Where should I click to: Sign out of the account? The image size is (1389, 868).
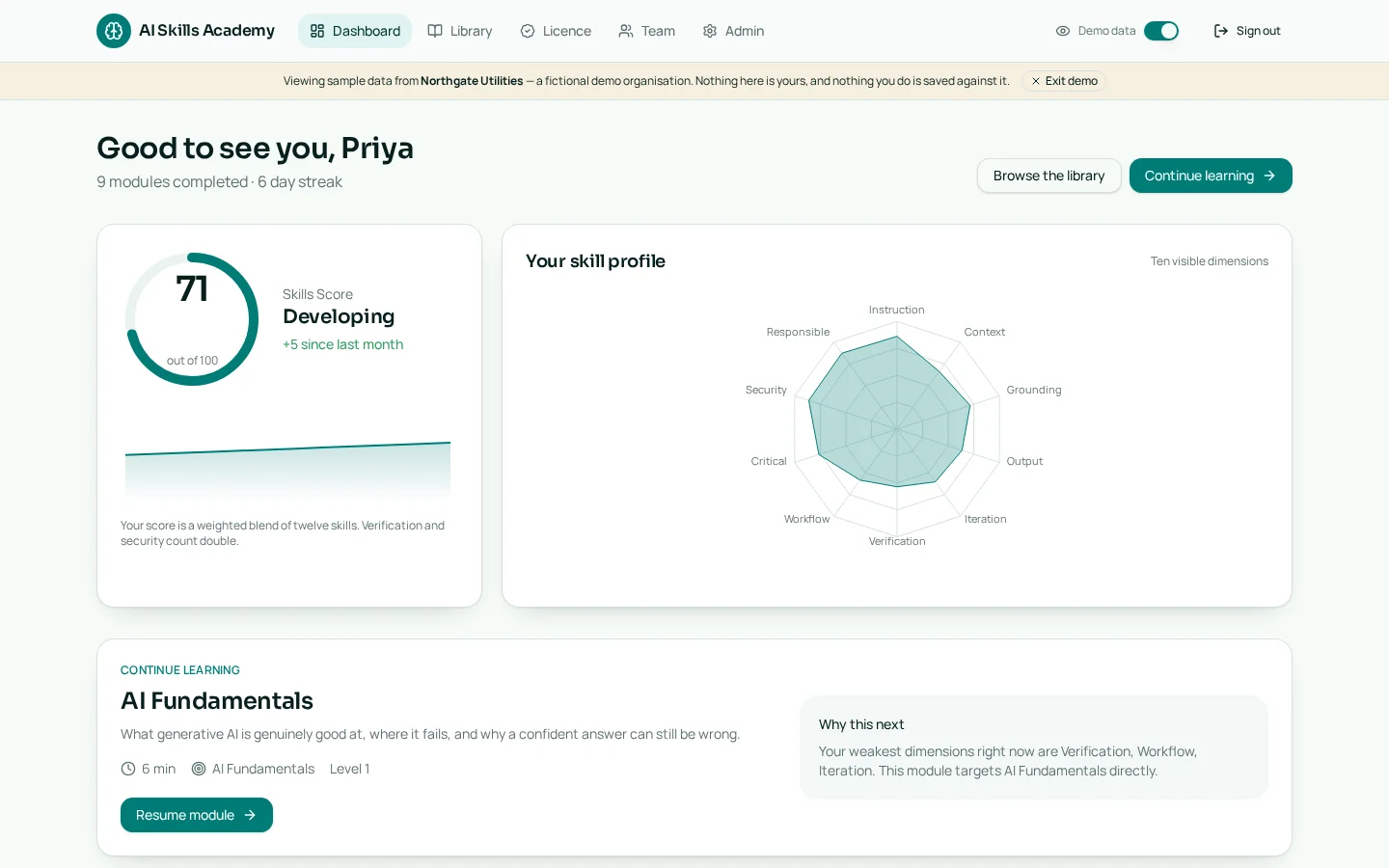(x=1247, y=31)
